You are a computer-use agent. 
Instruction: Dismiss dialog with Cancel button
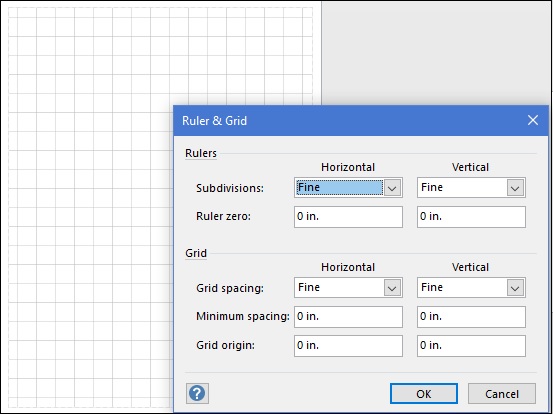502,394
